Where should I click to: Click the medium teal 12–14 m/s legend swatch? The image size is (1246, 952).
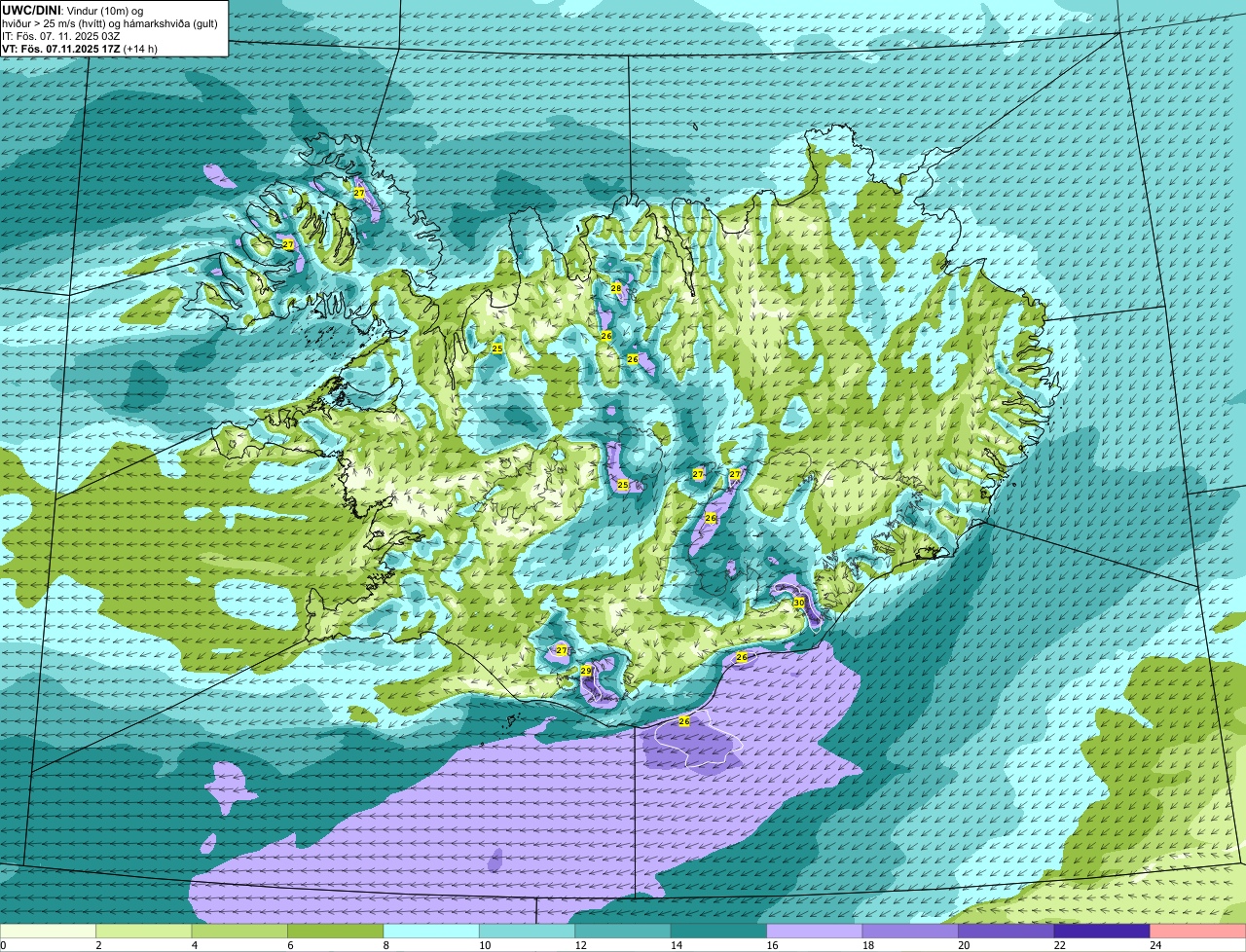point(623,932)
